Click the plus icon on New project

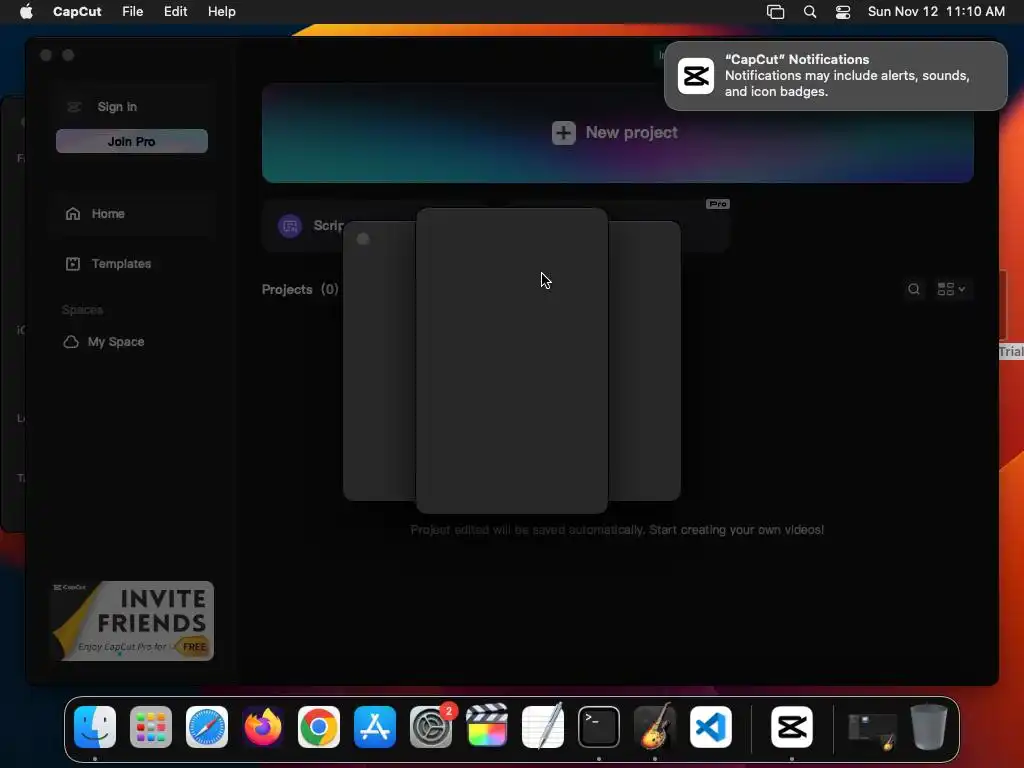pos(564,133)
